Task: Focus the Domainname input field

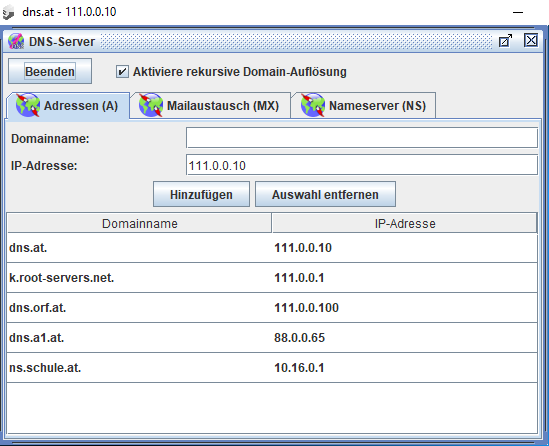Action: [x=362, y=138]
